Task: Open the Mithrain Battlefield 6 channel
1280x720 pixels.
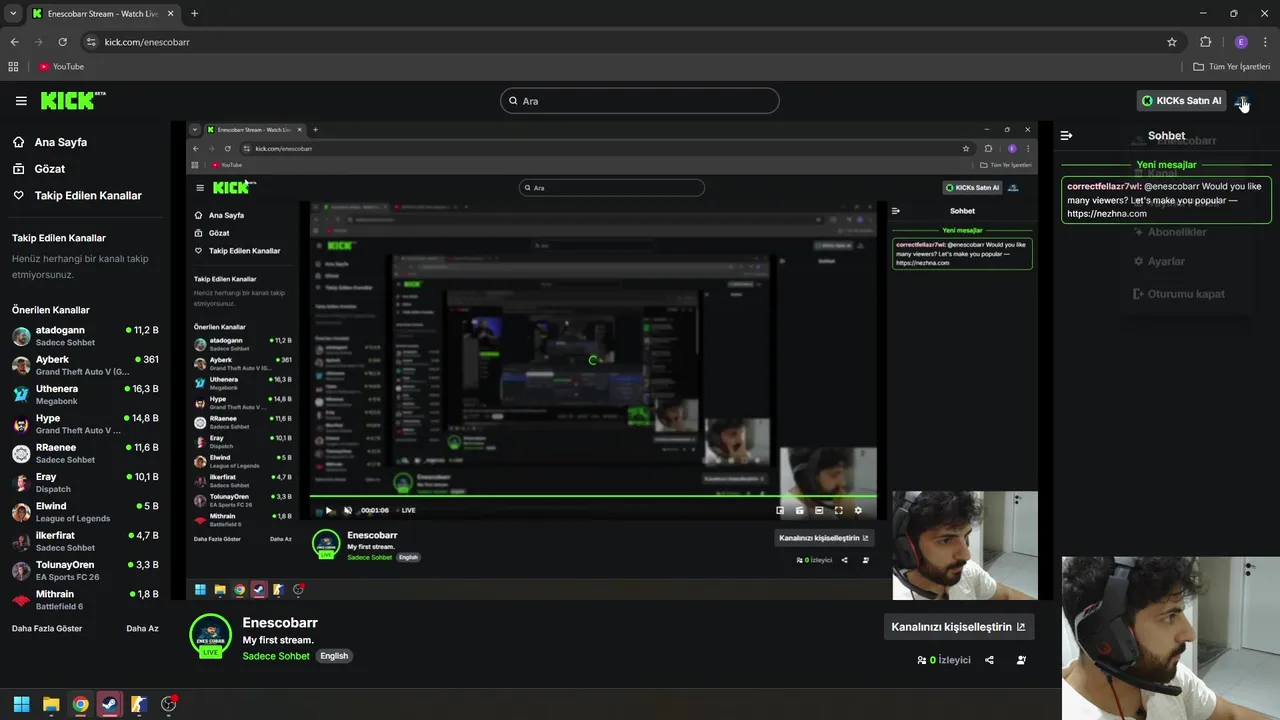Action: 85,600
